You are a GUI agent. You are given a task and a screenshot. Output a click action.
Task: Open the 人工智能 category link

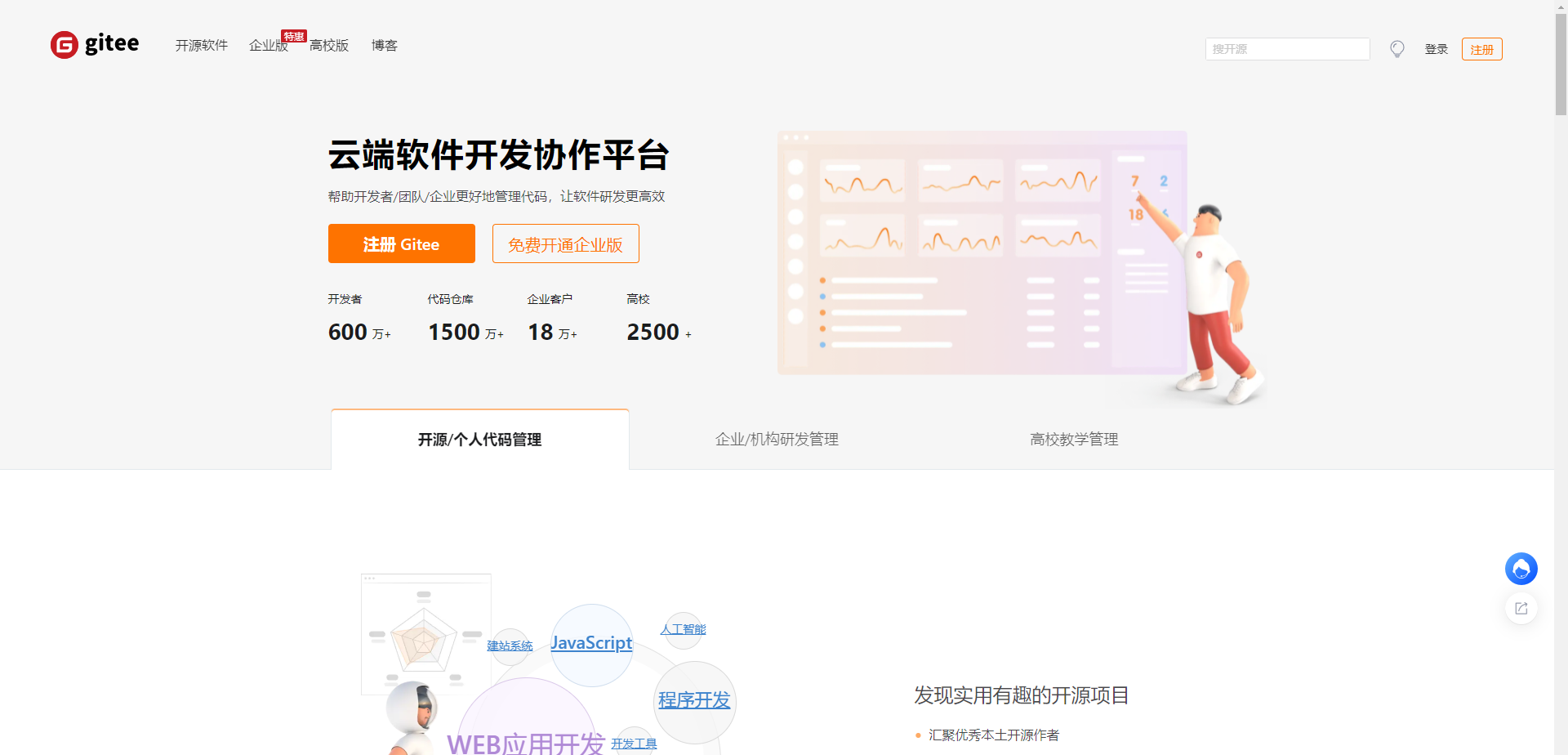pyautogui.click(x=683, y=629)
